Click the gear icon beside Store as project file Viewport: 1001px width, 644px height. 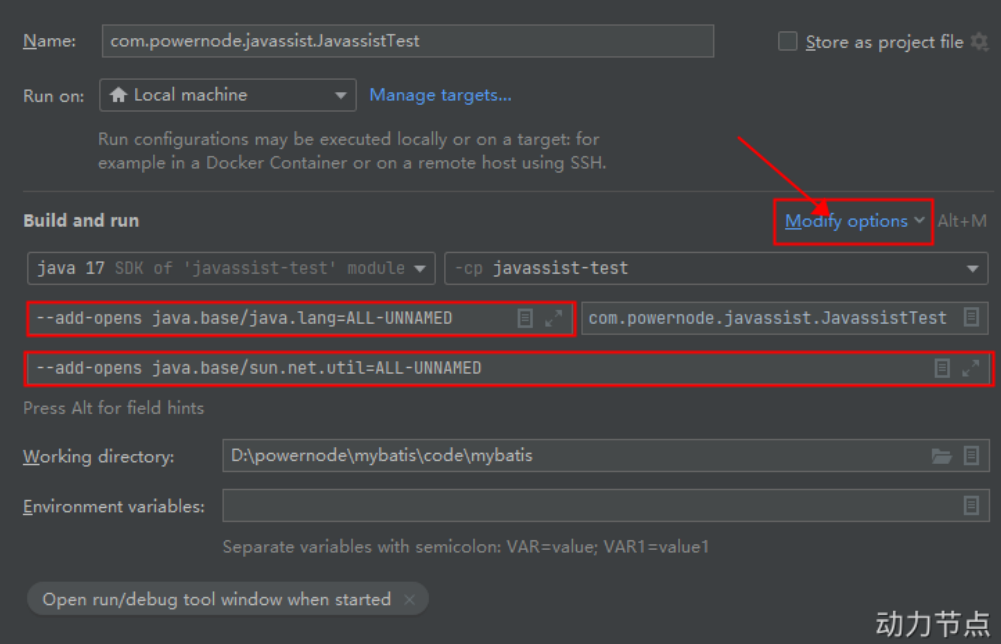[x=979, y=42]
